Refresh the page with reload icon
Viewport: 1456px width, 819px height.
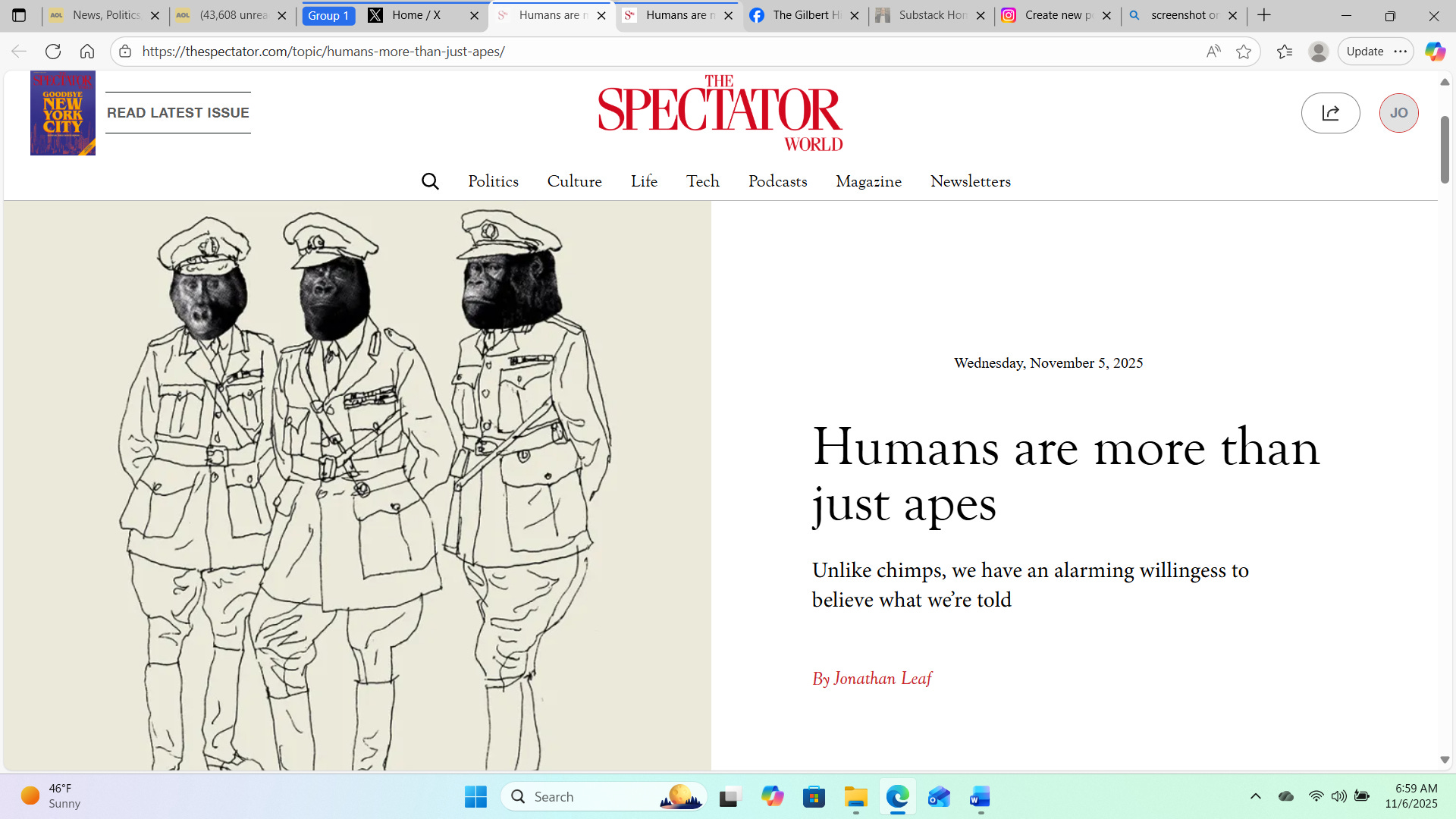point(52,52)
